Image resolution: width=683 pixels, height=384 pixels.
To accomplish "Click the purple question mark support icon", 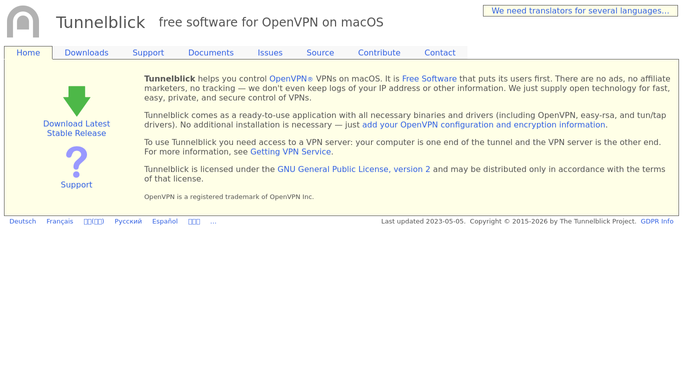I will [76, 162].
